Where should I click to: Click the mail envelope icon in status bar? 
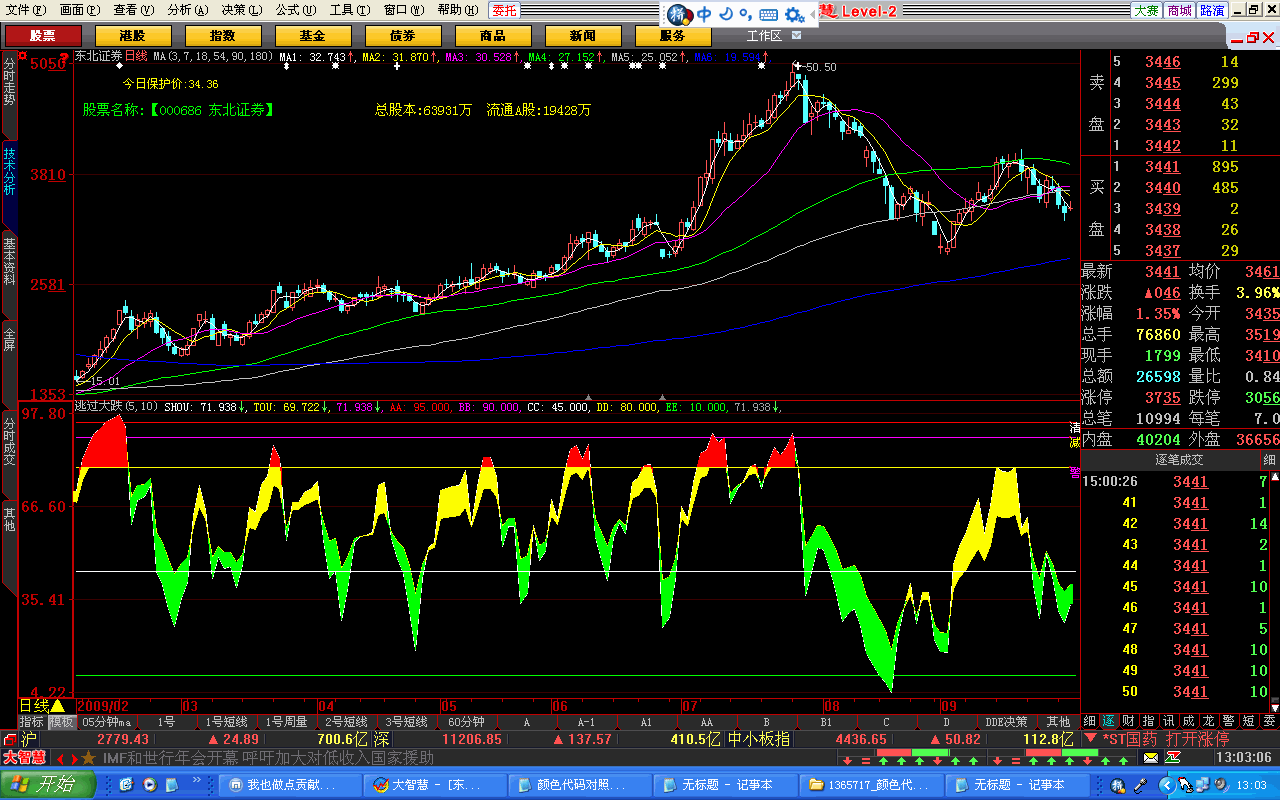point(1151,759)
